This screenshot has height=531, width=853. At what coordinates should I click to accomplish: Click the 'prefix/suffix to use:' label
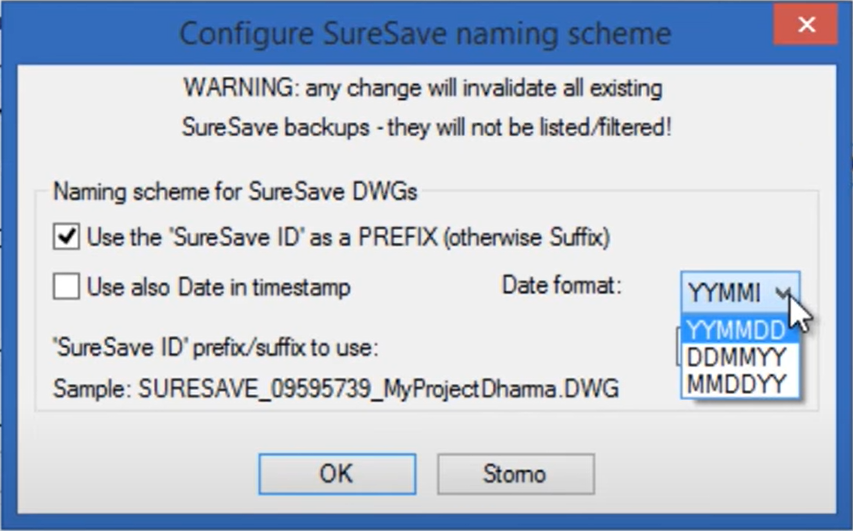point(215,349)
